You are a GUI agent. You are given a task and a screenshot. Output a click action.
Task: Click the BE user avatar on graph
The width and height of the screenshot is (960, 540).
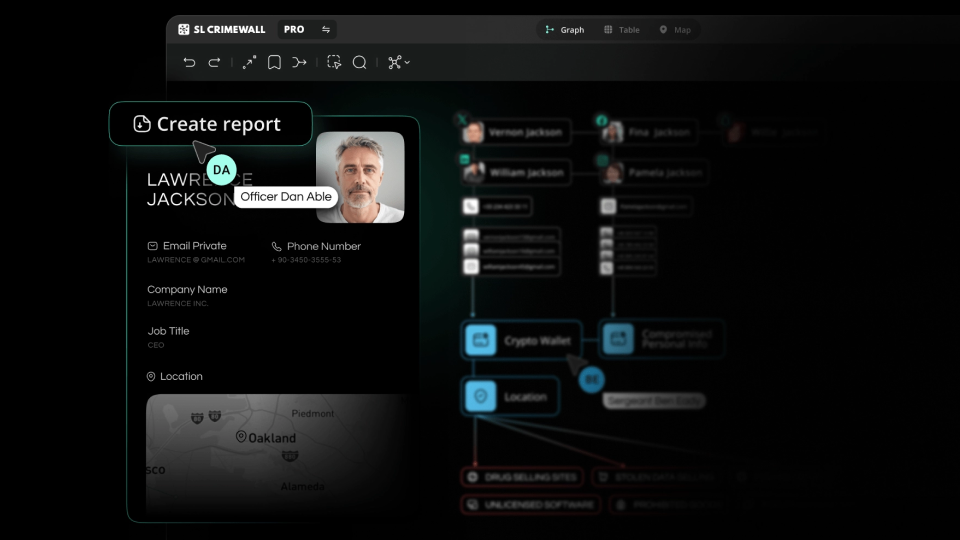point(591,380)
